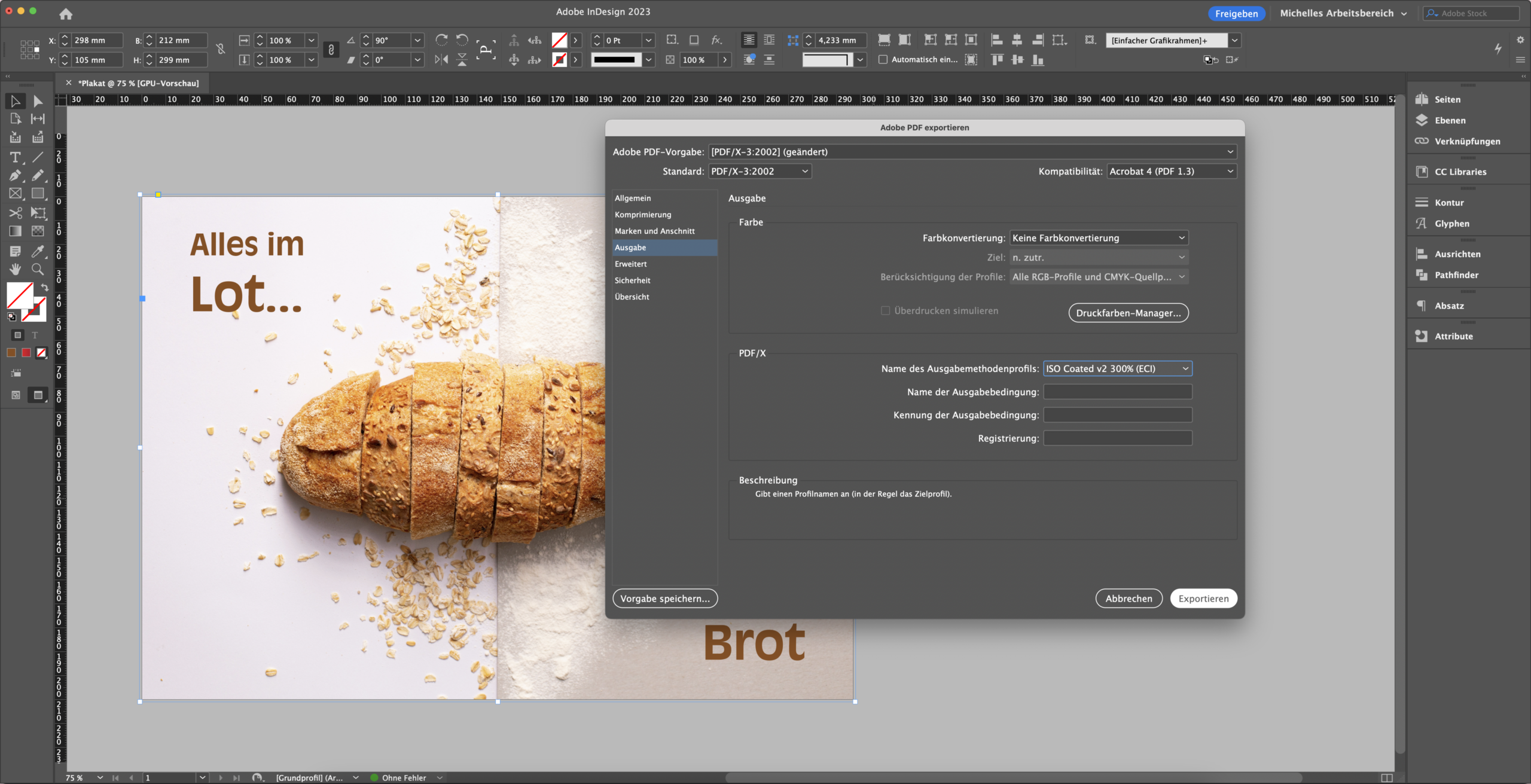Toggle constrain proportions link for scaling
The width and height of the screenshot is (1531, 784).
[x=331, y=50]
